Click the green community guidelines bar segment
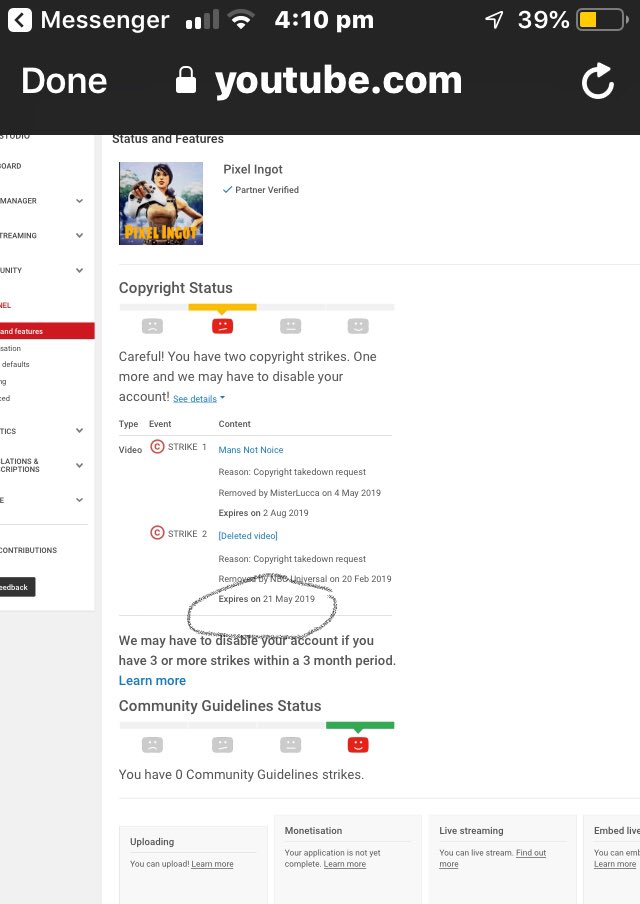Screen dimensions: 640x904 (360, 725)
